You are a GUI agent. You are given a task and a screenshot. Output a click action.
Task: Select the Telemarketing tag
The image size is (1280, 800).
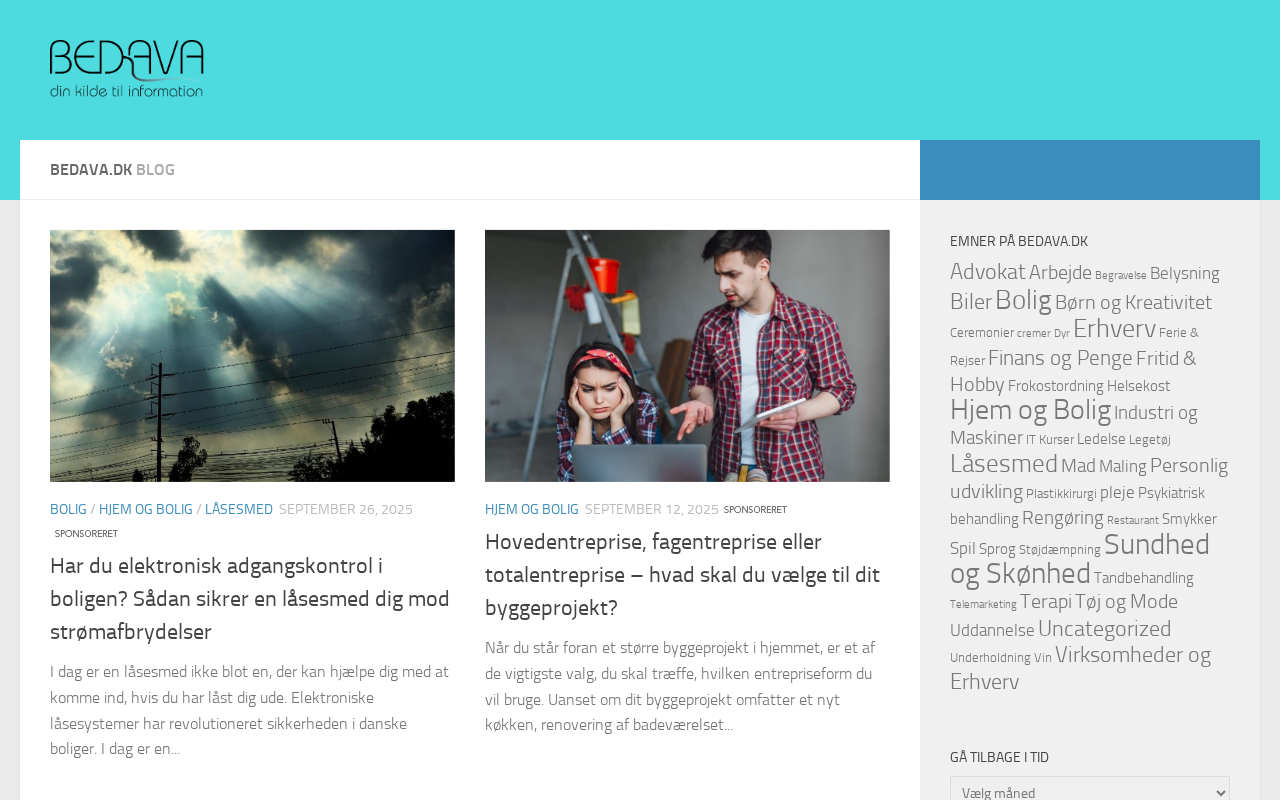click(x=983, y=604)
